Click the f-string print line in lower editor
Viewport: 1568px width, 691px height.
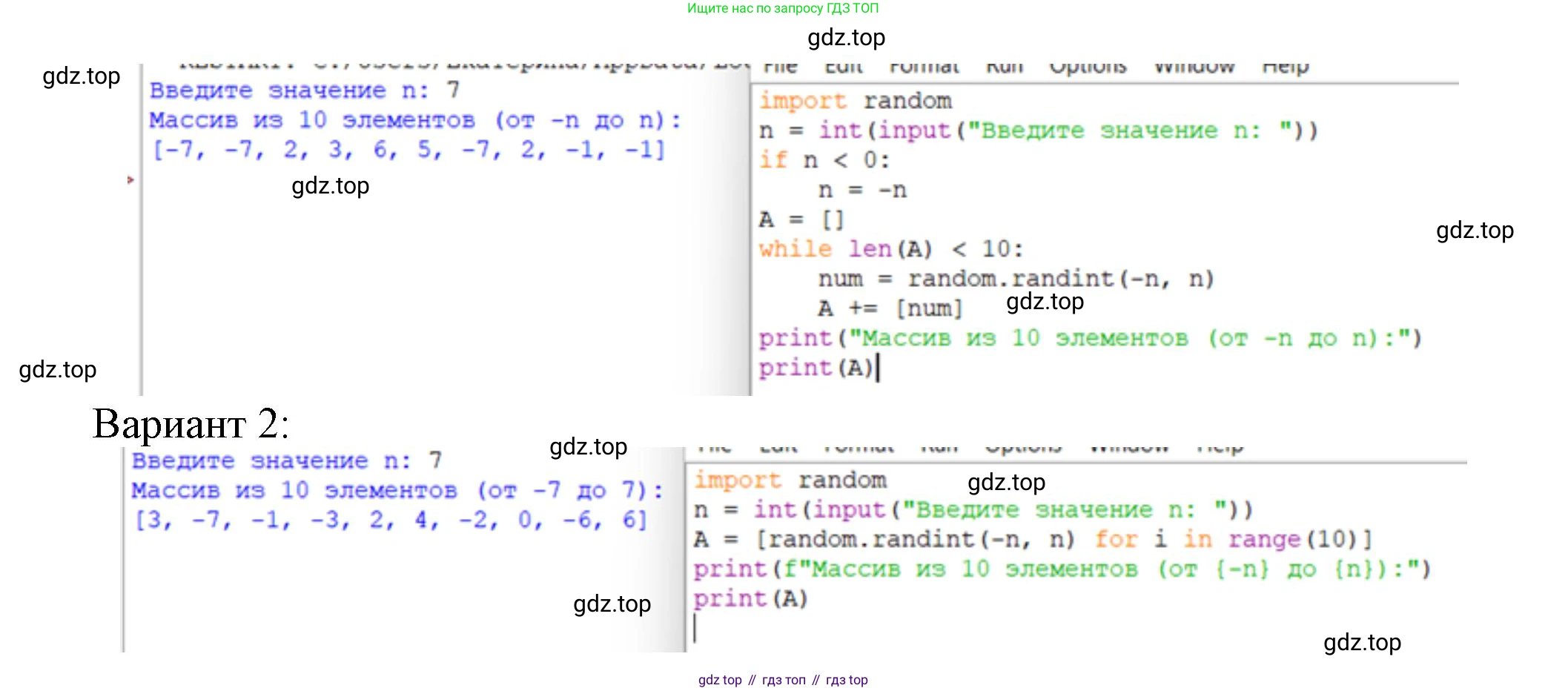pyautogui.click(x=1062, y=569)
